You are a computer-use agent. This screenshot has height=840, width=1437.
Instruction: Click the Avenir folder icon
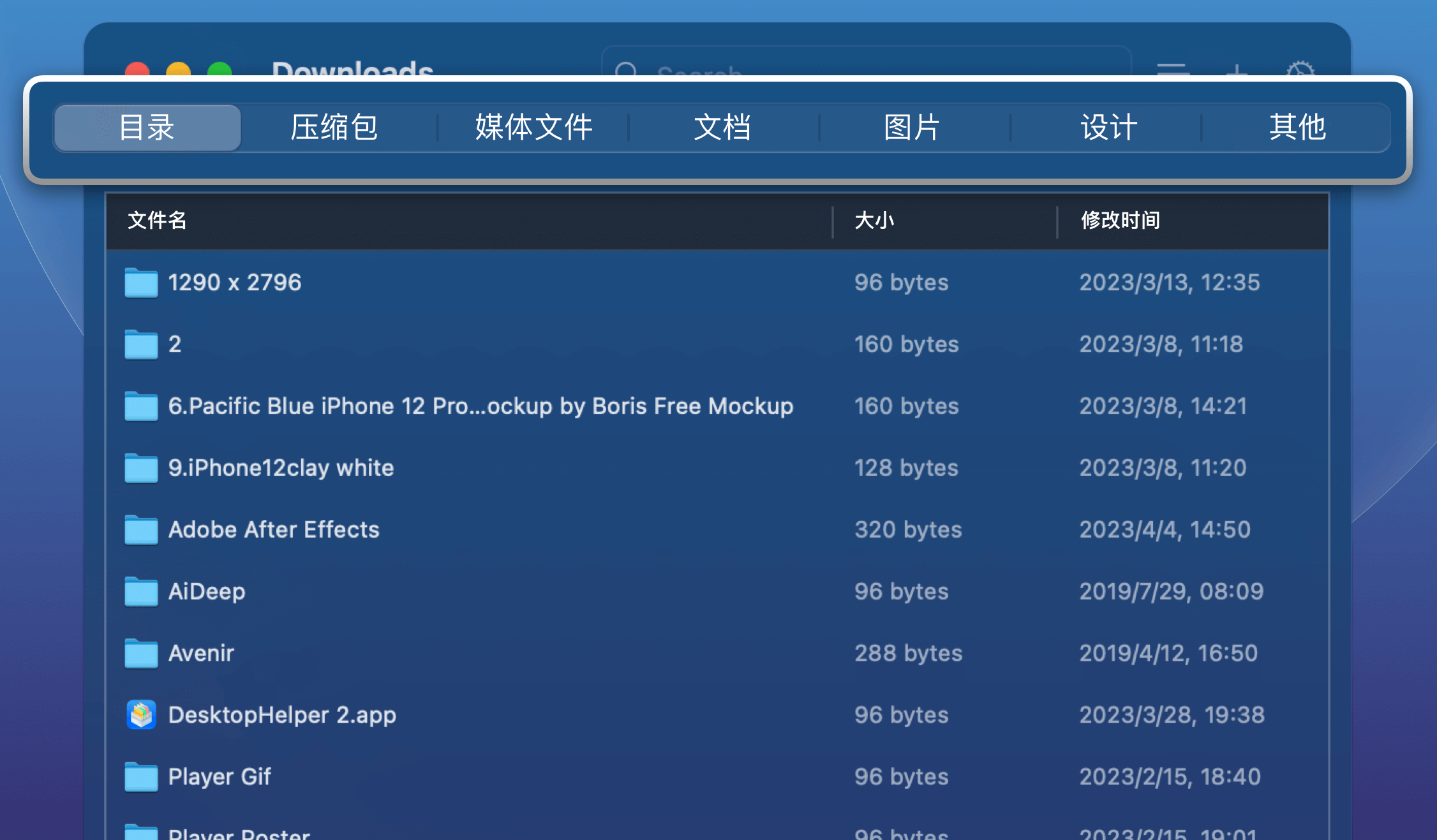141,653
